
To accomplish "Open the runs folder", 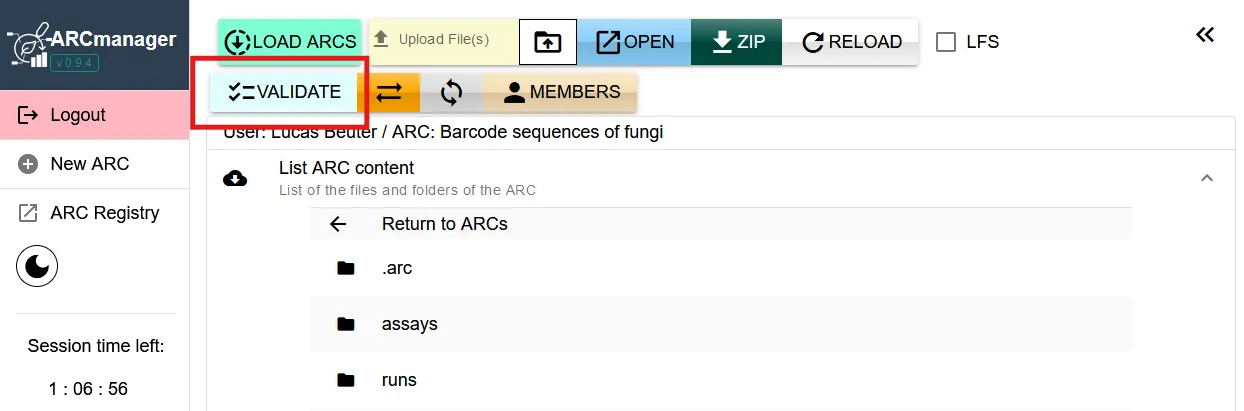I will pos(399,380).
